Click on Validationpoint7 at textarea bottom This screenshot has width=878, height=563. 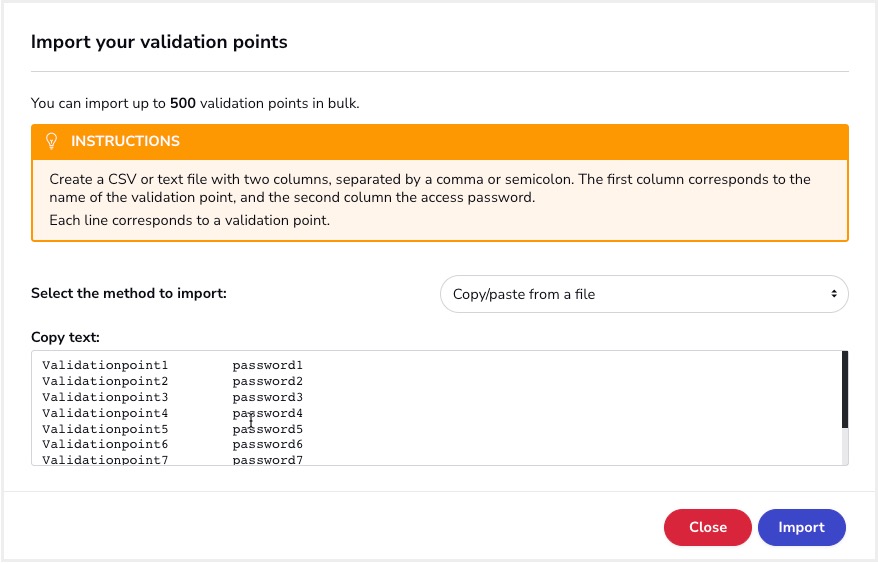tap(105, 460)
